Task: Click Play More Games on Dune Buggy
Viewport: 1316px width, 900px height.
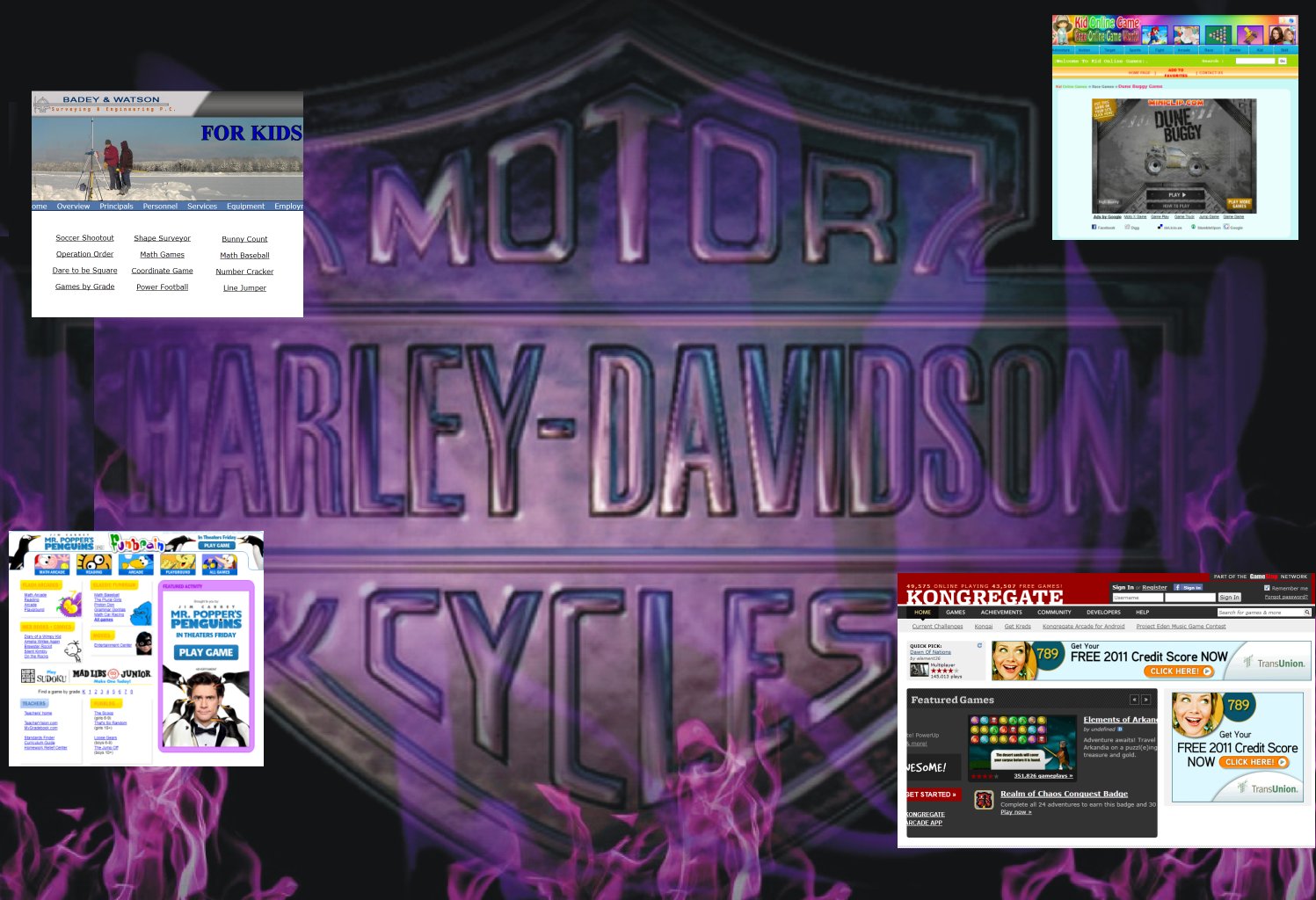Action: pyautogui.click(x=1239, y=204)
